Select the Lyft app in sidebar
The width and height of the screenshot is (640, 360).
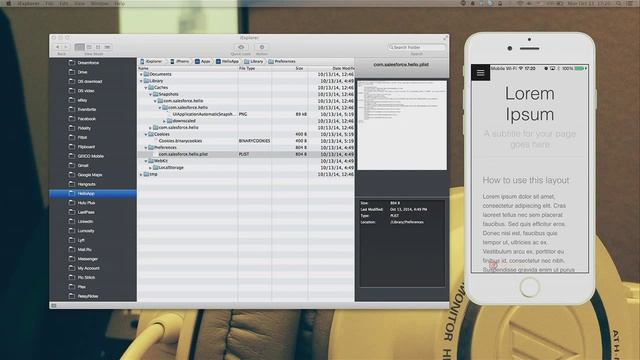pos(93,240)
